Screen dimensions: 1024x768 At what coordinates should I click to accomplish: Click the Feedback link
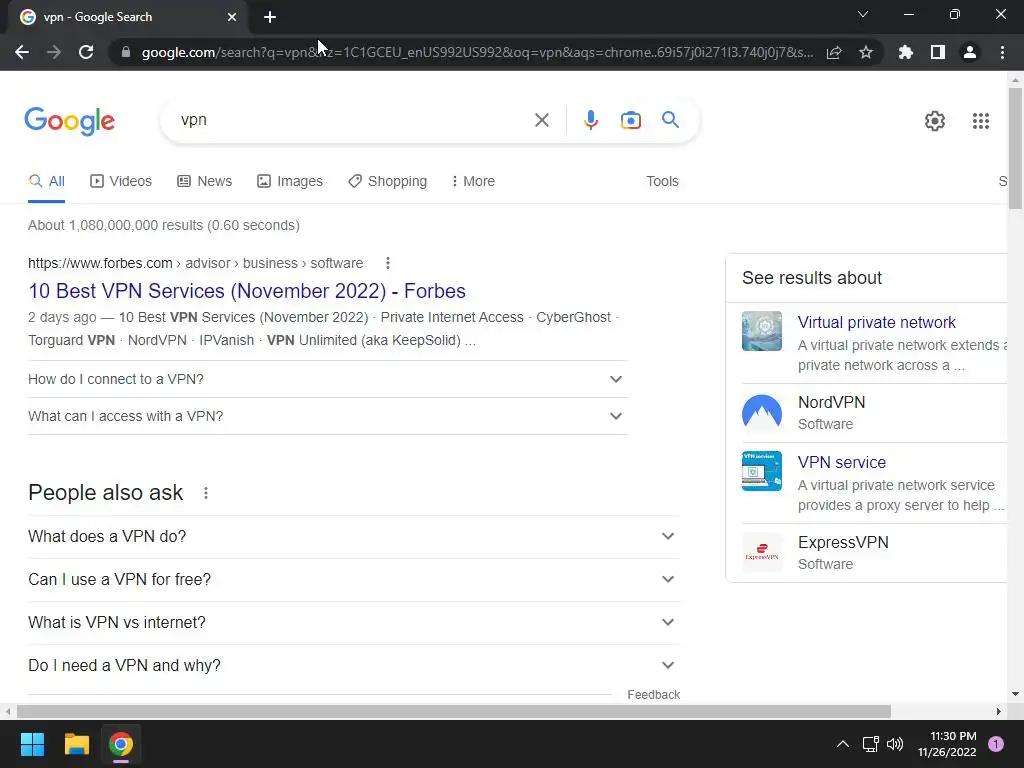point(654,695)
